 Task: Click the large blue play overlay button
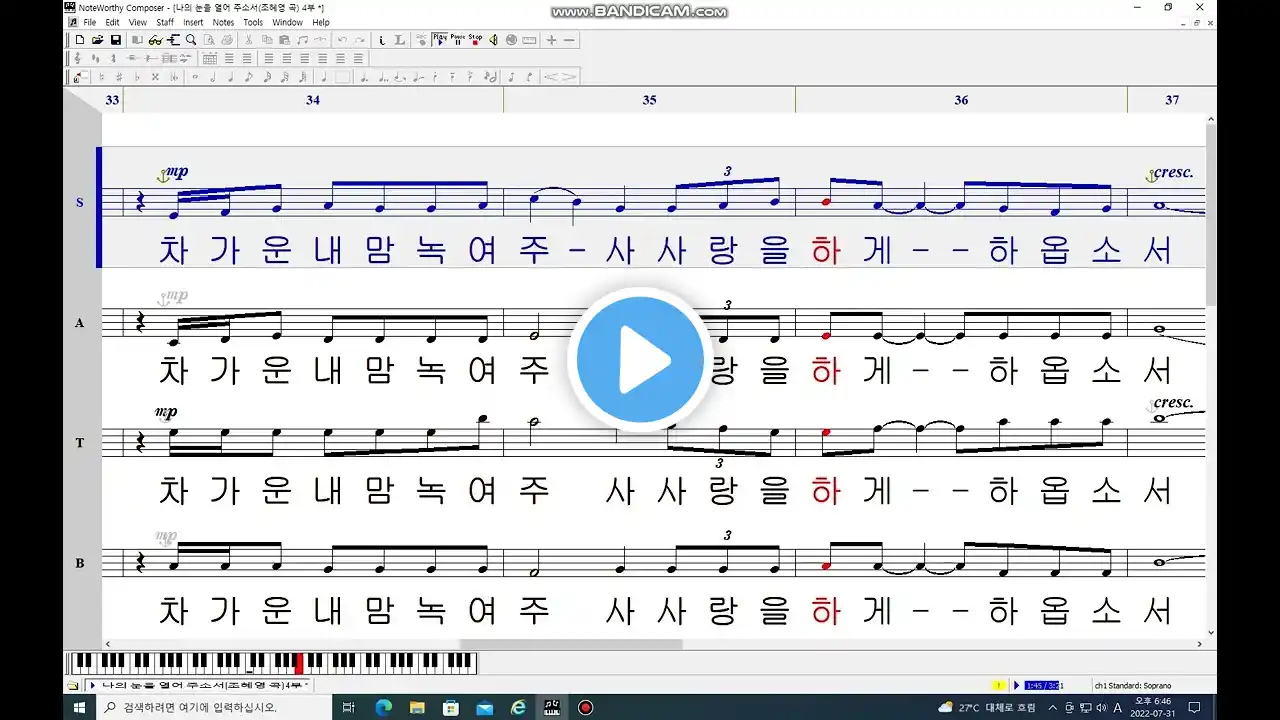(x=640, y=360)
